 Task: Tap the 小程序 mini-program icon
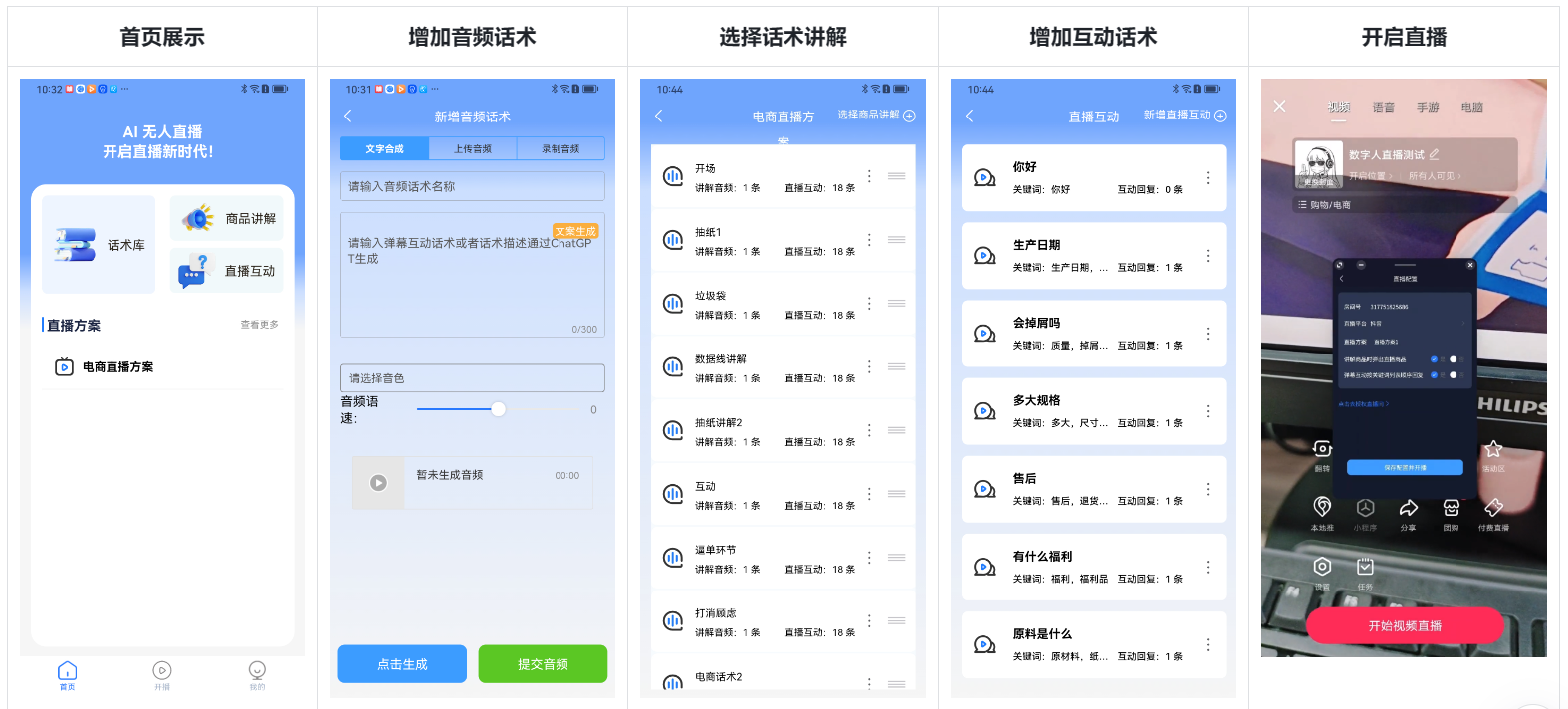click(x=1365, y=507)
